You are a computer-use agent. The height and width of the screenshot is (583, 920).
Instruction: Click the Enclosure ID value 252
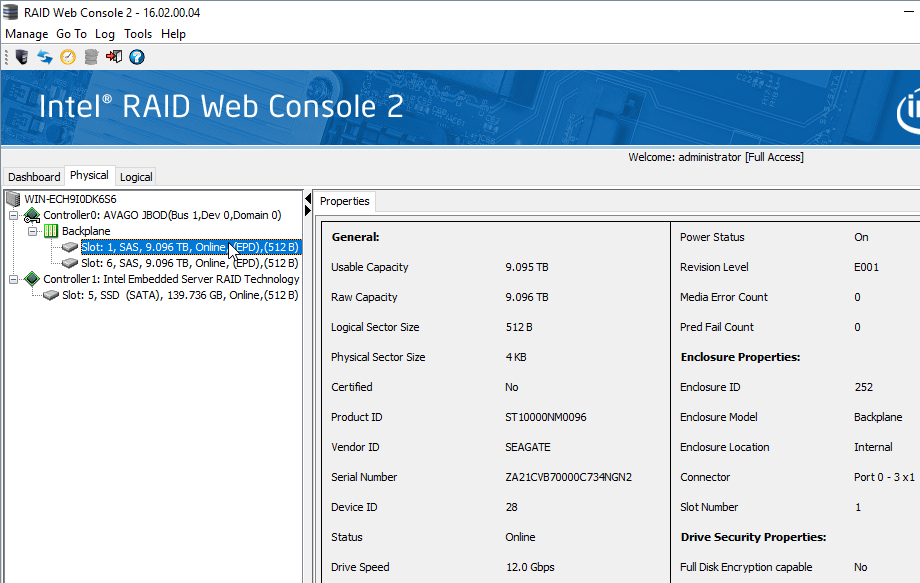tap(864, 387)
